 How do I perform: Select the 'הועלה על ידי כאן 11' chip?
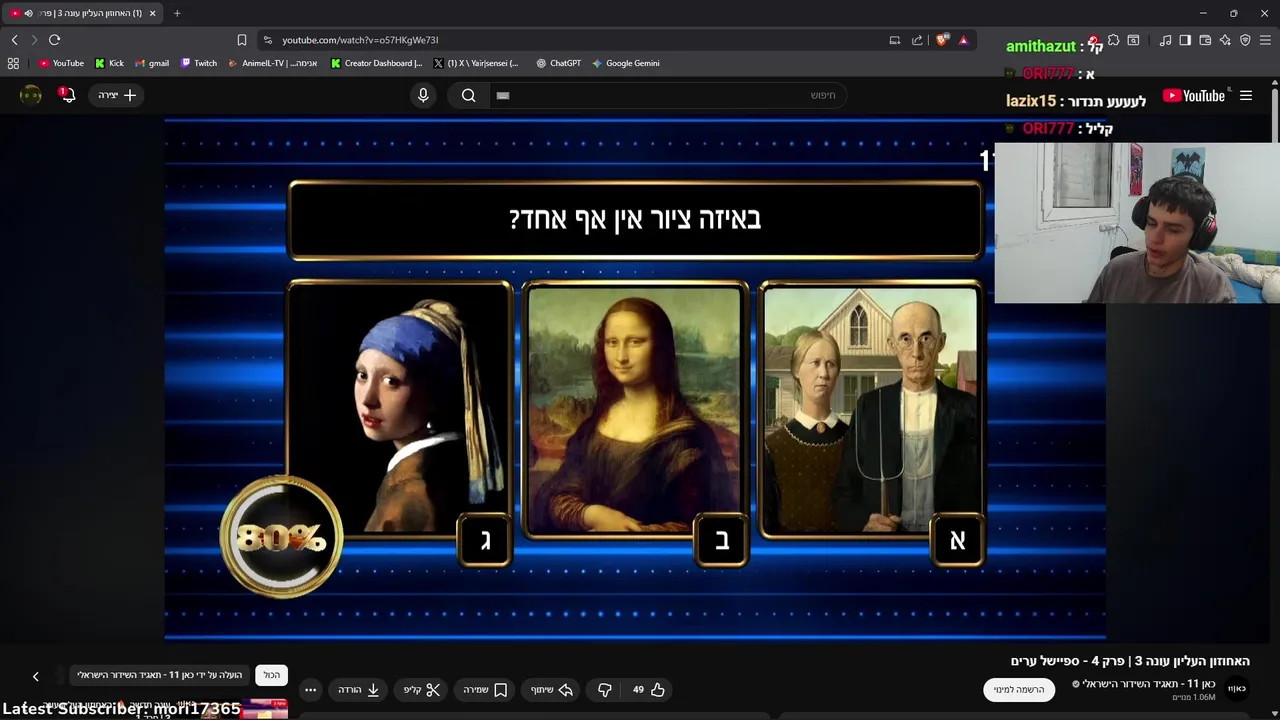[x=160, y=675]
